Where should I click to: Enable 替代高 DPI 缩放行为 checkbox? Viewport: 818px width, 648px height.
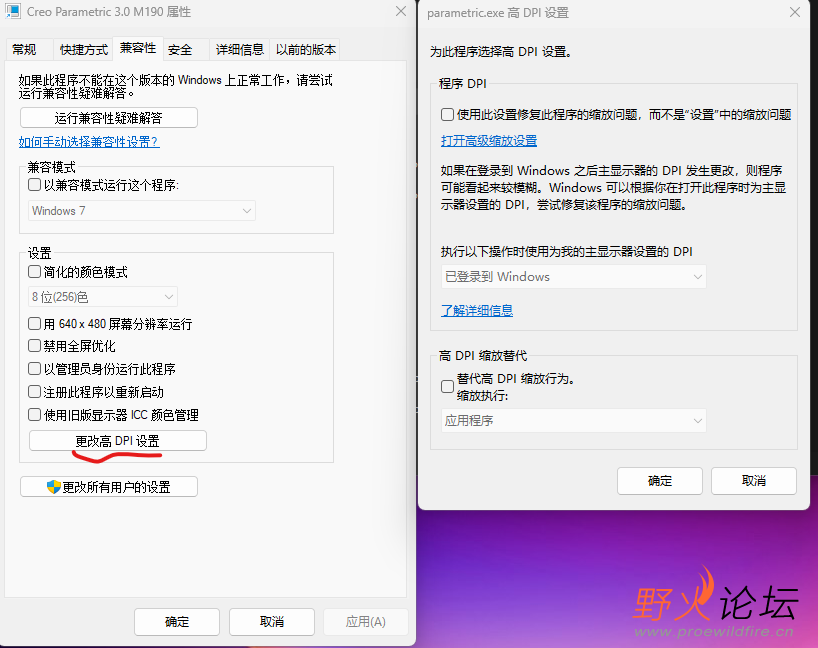[x=447, y=387]
